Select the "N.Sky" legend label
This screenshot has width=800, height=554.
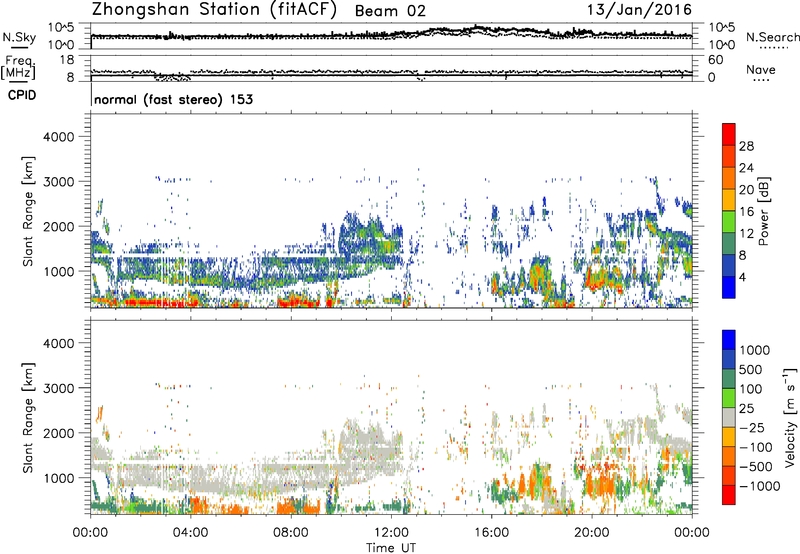tap(19, 37)
